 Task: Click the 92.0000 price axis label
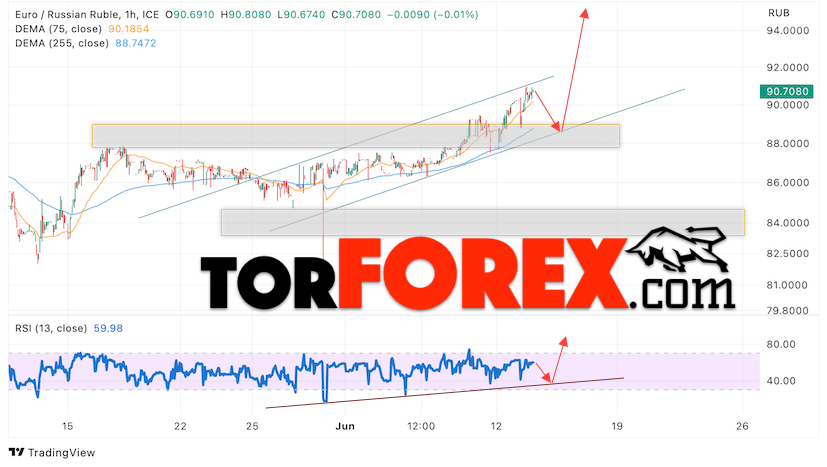point(787,68)
